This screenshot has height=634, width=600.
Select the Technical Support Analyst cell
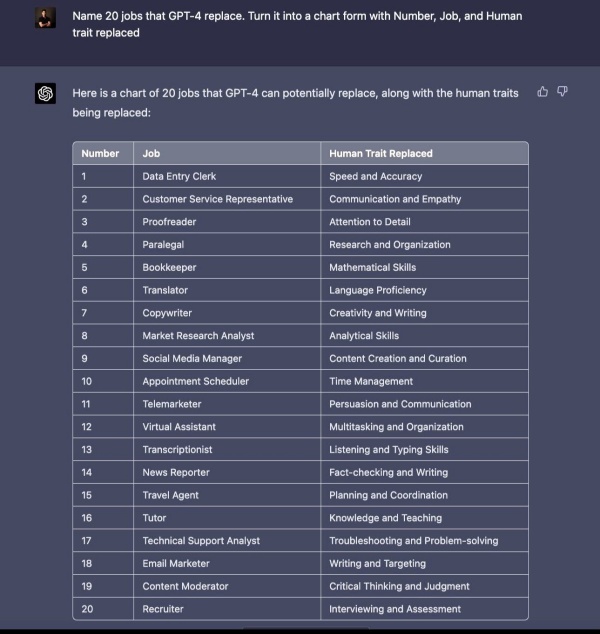pos(201,541)
